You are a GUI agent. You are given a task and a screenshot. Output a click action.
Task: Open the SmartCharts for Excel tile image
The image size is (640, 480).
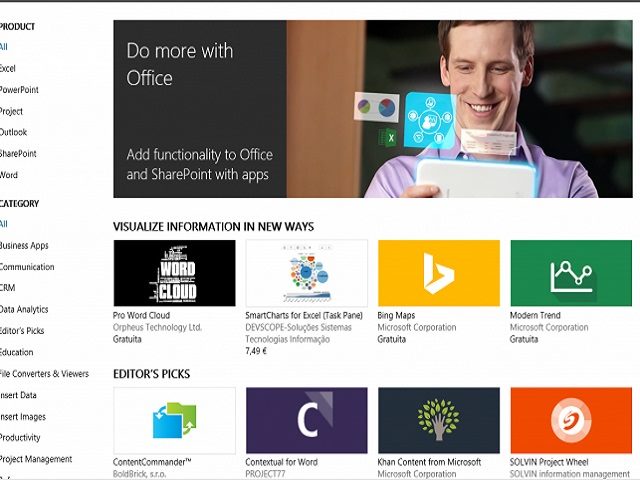pyautogui.click(x=307, y=273)
